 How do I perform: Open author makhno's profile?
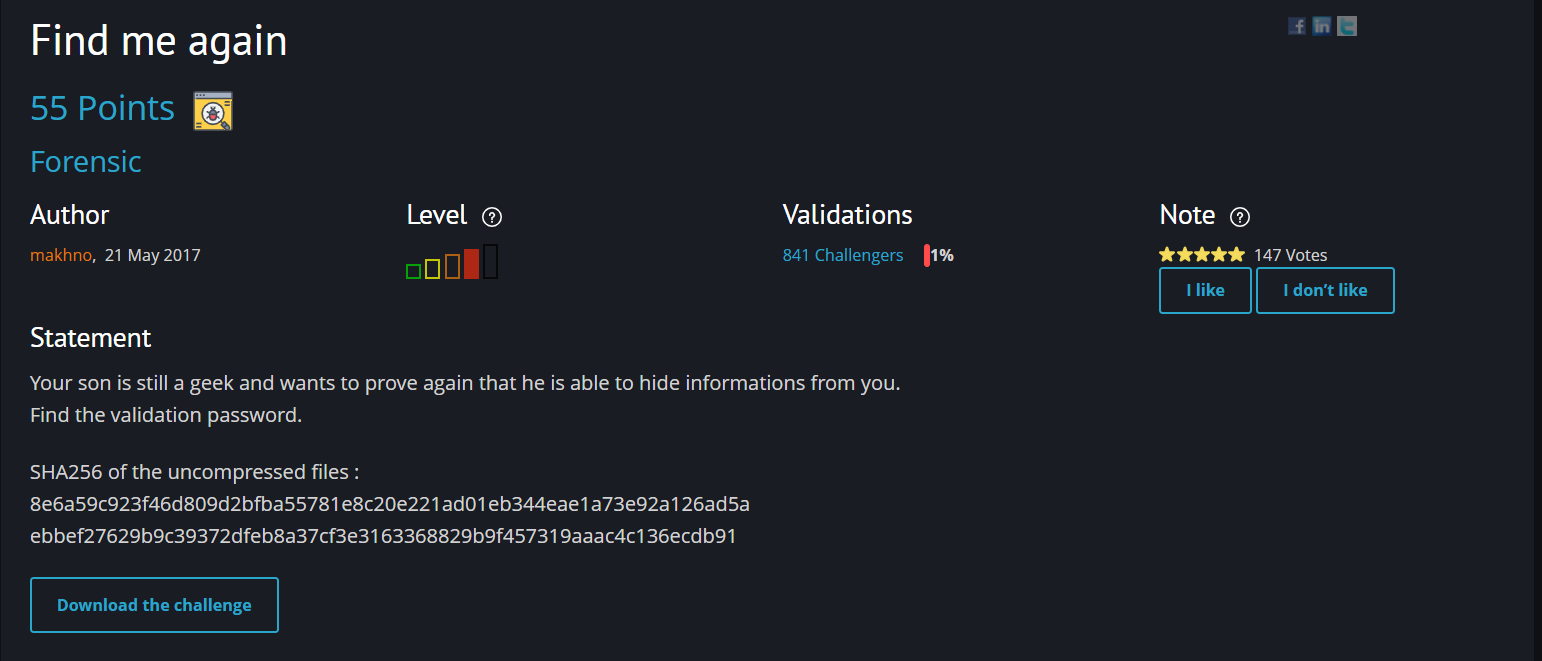click(61, 255)
